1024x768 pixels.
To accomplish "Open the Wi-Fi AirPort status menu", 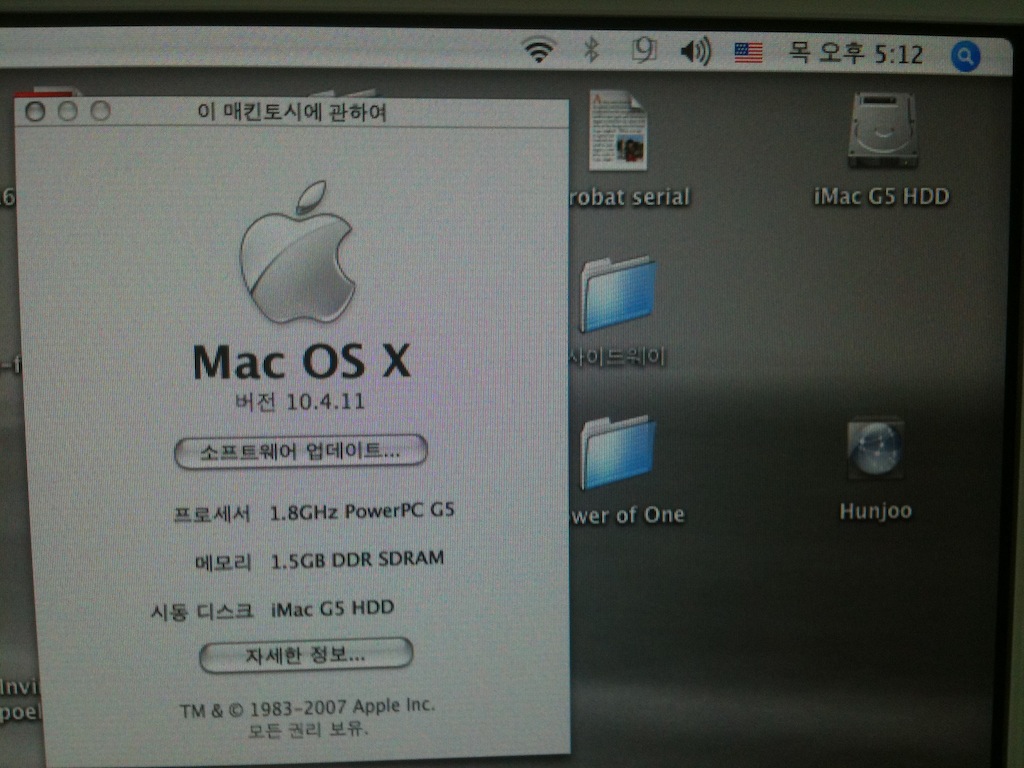I will [539, 50].
